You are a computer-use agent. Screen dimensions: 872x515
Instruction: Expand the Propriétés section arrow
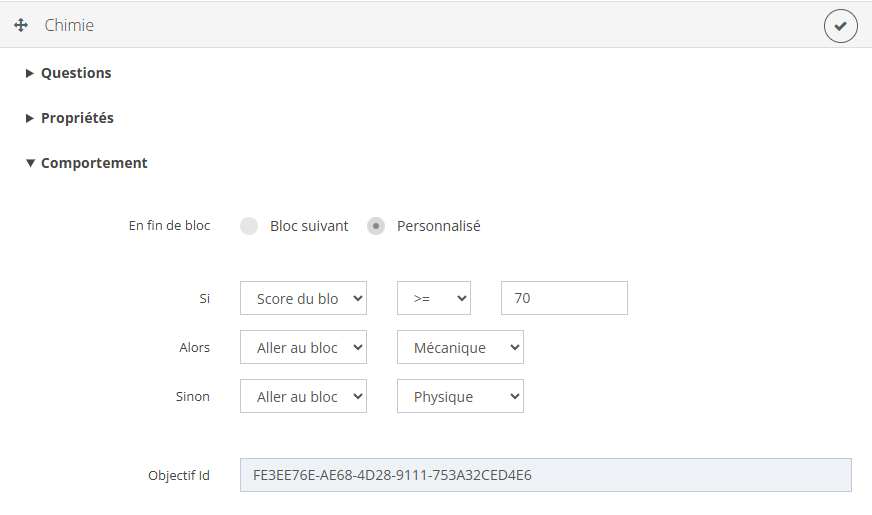click(x=30, y=118)
